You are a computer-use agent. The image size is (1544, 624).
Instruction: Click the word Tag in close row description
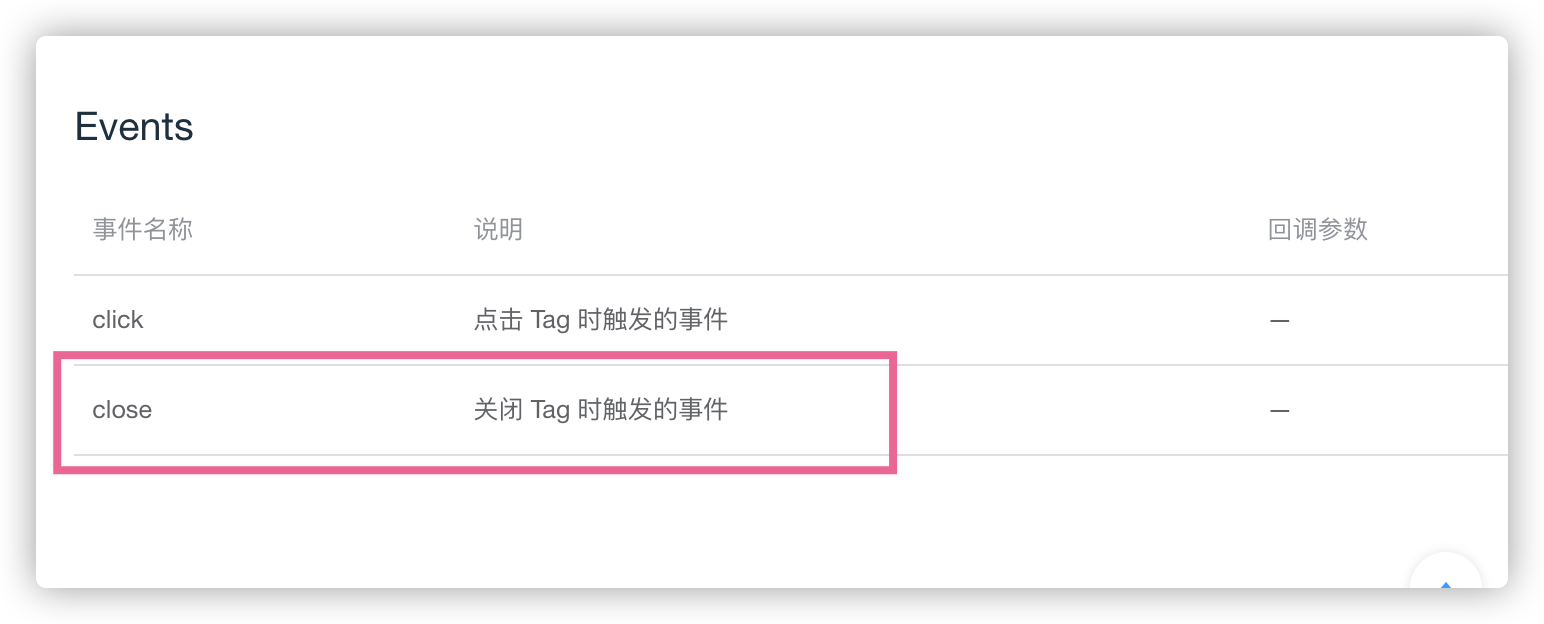(550, 411)
